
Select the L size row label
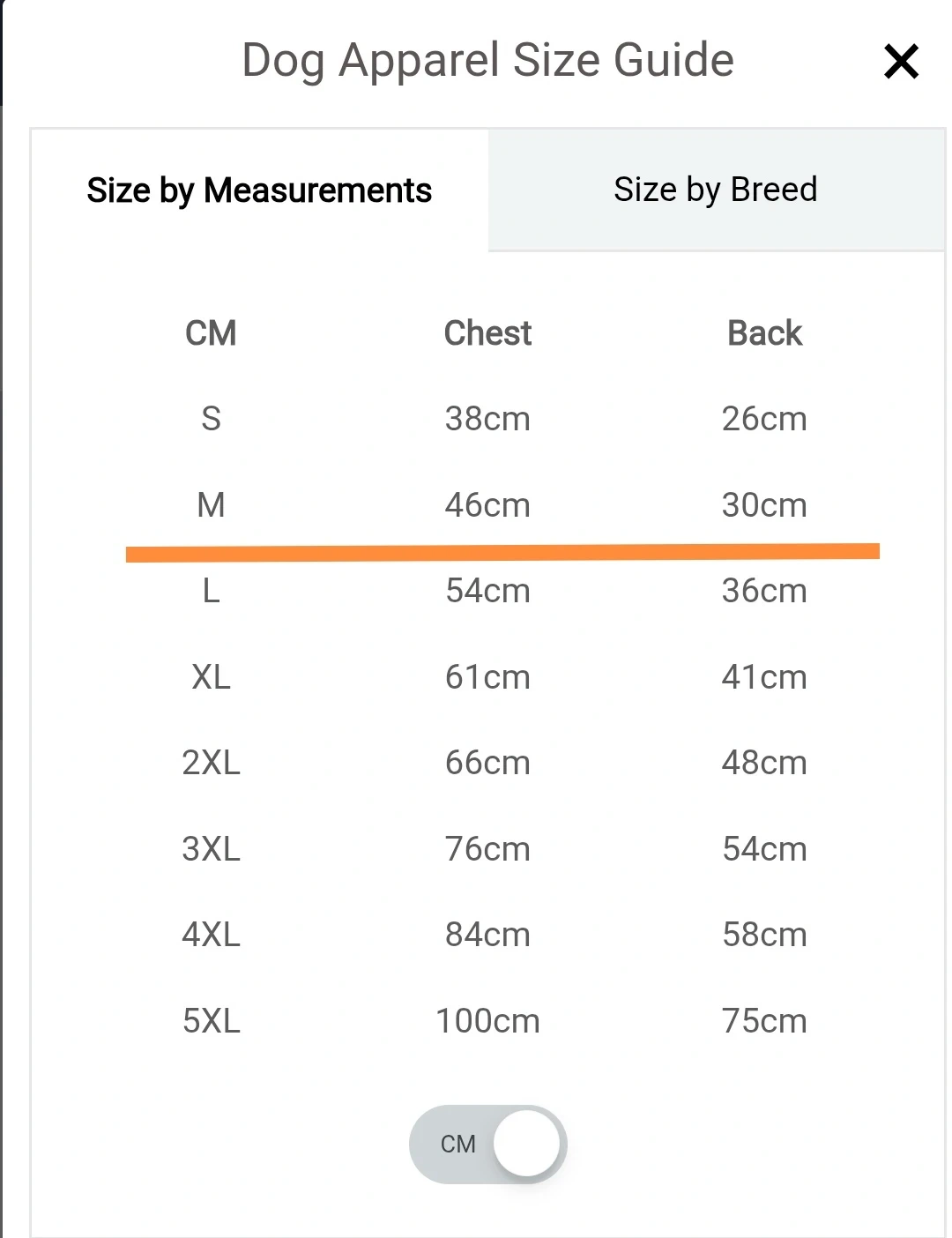pyautogui.click(x=211, y=591)
